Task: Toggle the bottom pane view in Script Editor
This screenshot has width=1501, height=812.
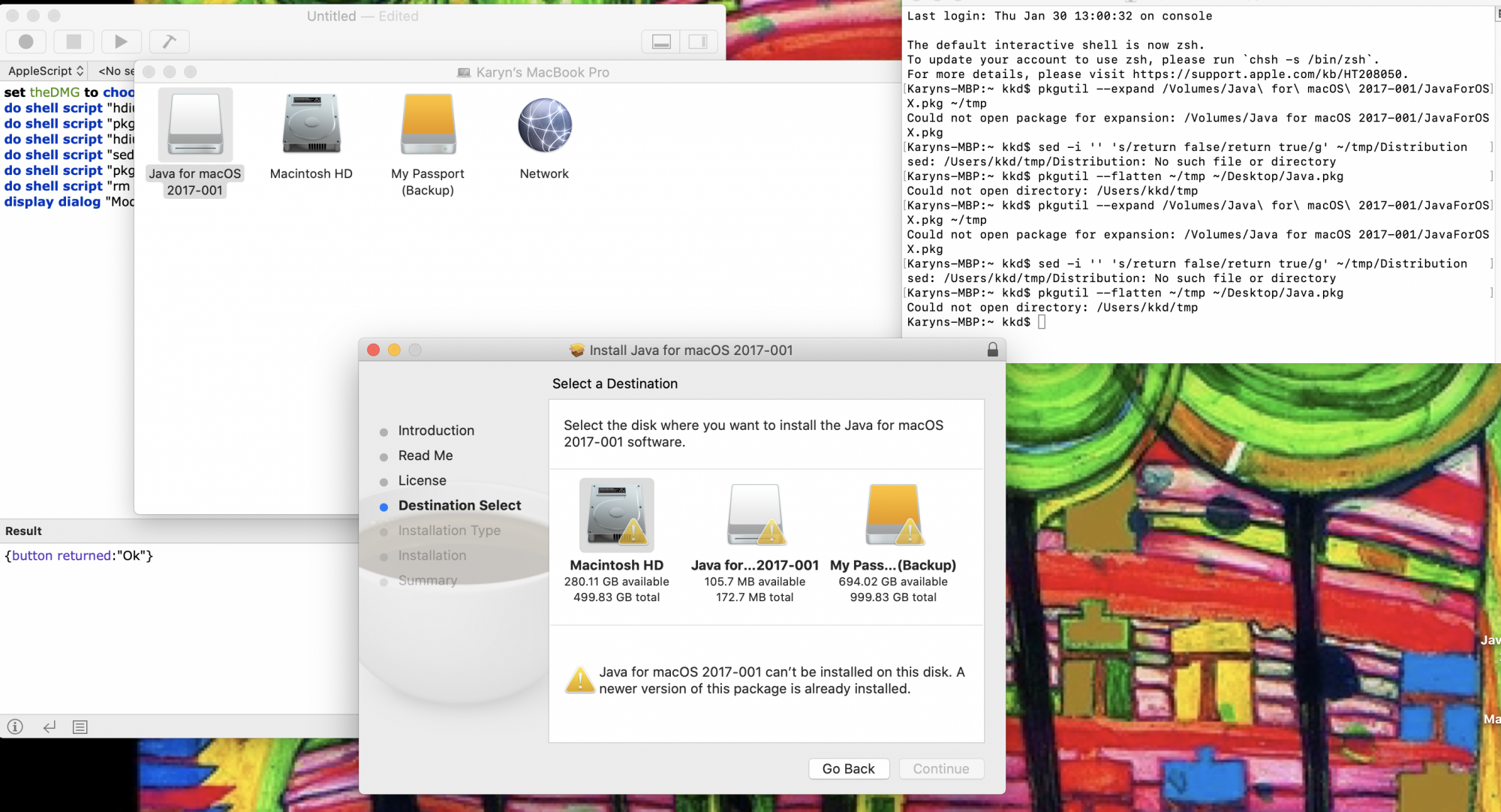Action: pos(661,42)
